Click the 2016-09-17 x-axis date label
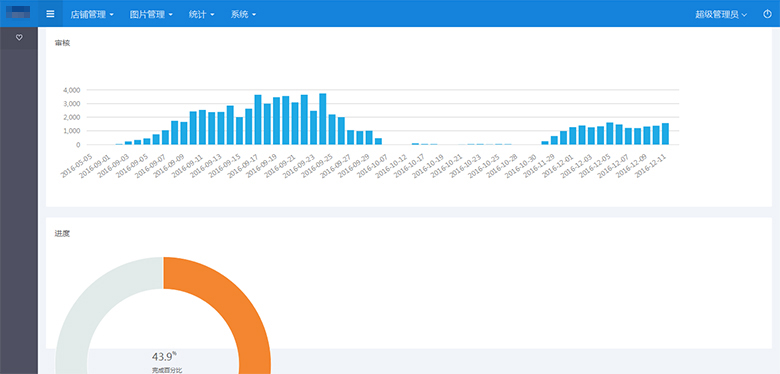Viewport: 780px width, 374px height. click(244, 166)
